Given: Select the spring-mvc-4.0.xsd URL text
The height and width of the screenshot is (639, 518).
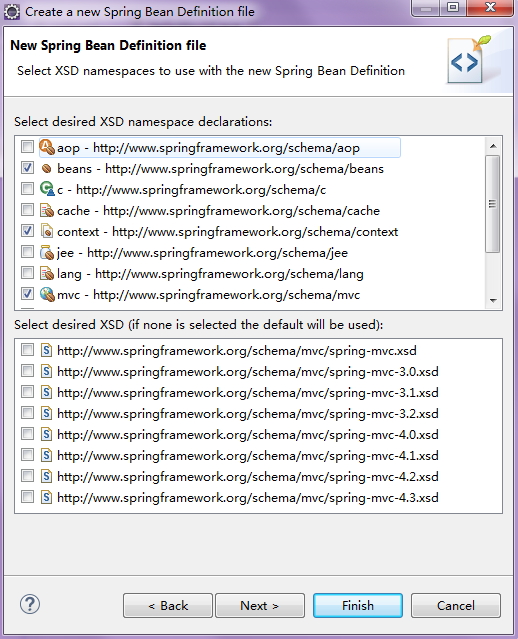Looking at the screenshot, I should [x=248, y=434].
